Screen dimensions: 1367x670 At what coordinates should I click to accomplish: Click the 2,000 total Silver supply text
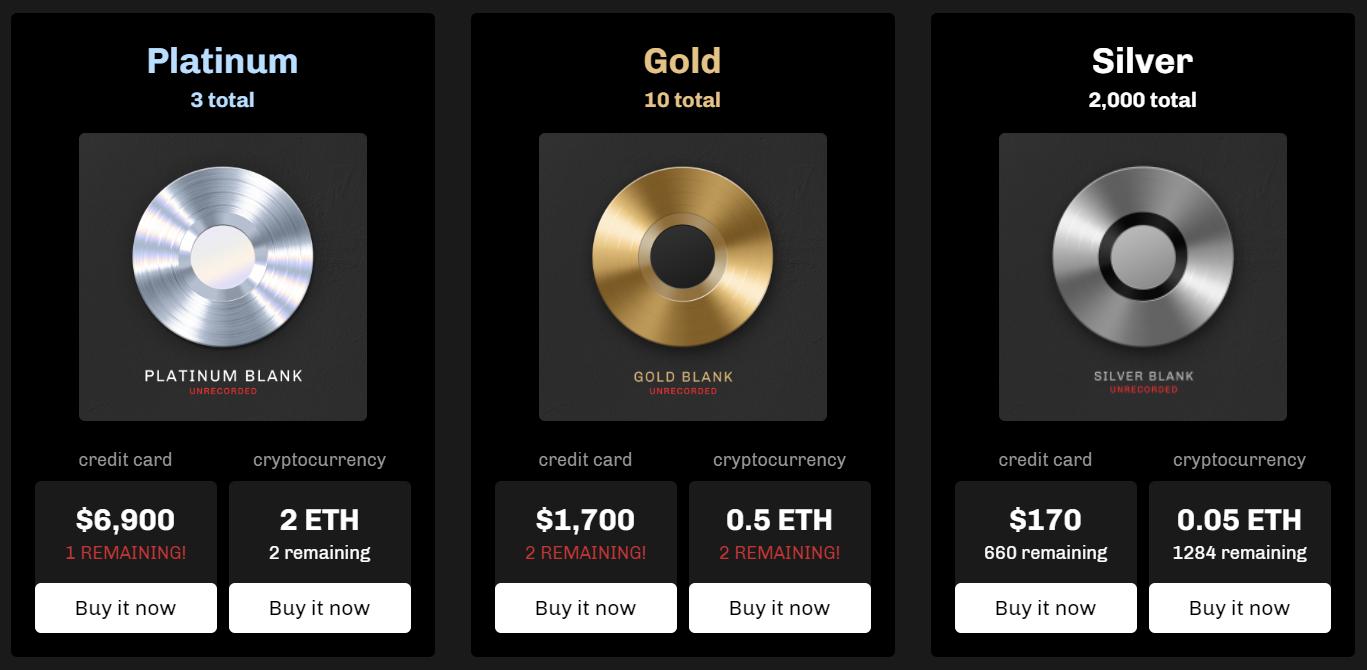(x=1143, y=100)
